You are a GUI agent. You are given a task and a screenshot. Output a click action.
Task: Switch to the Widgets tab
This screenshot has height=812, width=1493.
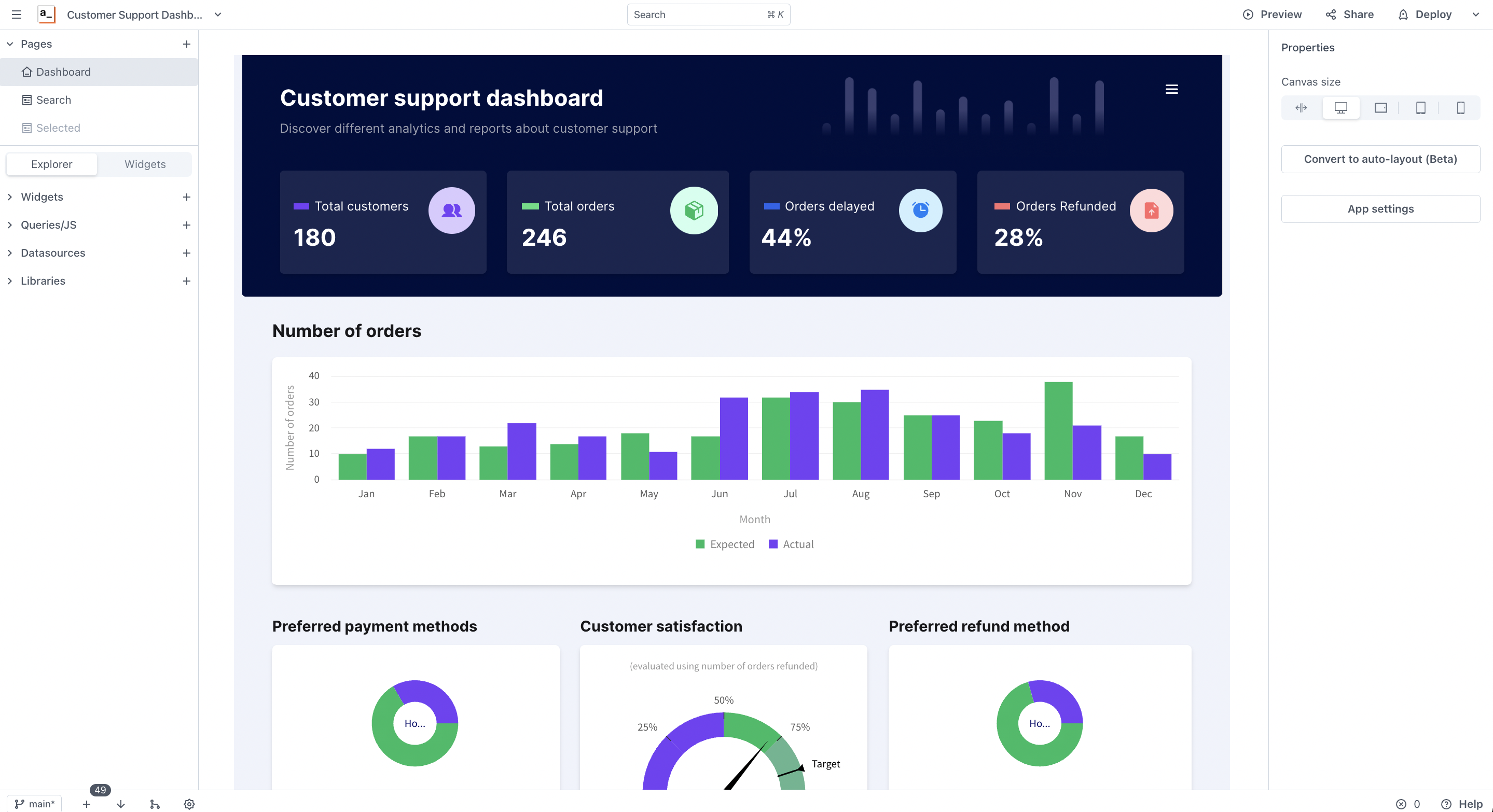tap(145, 164)
